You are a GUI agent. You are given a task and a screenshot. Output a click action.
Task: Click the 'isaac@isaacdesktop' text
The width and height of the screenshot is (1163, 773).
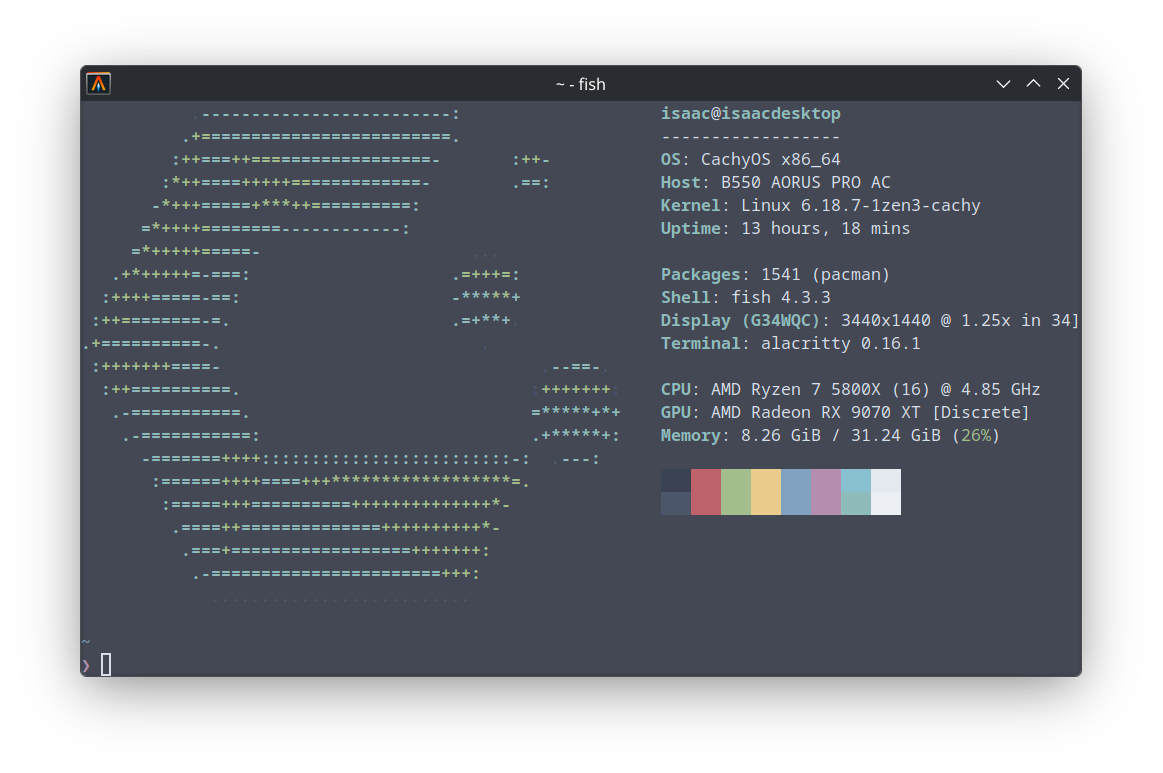coord(751,114)
